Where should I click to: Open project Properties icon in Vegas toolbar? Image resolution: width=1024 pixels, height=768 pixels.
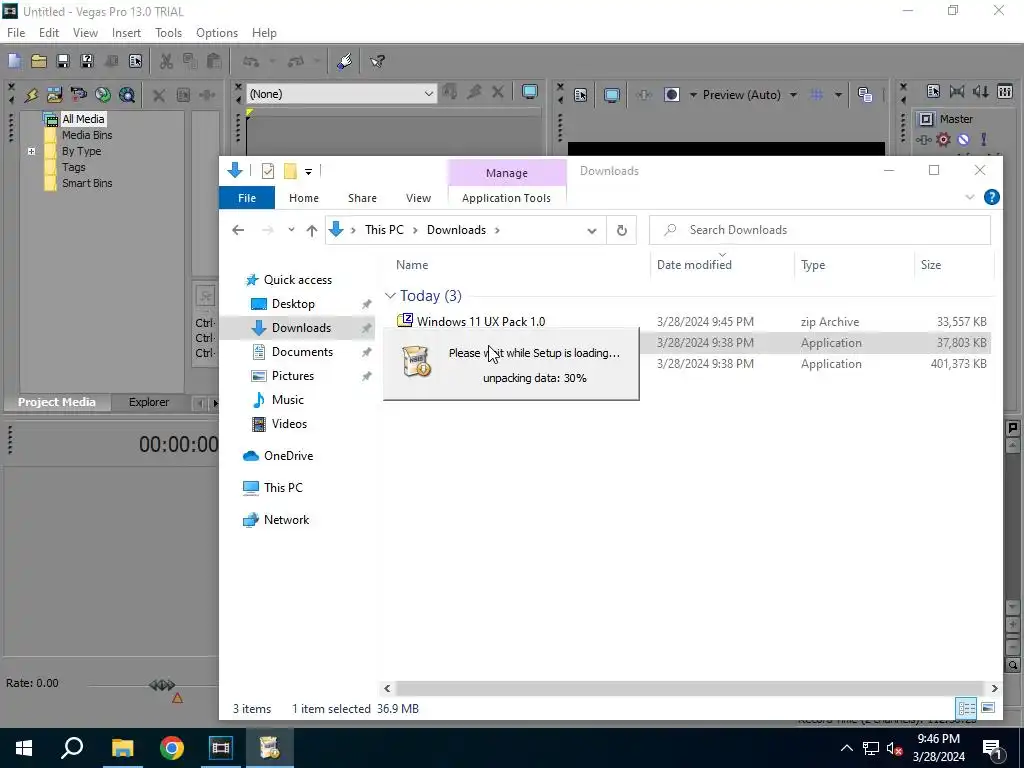[x=135, y=61]
